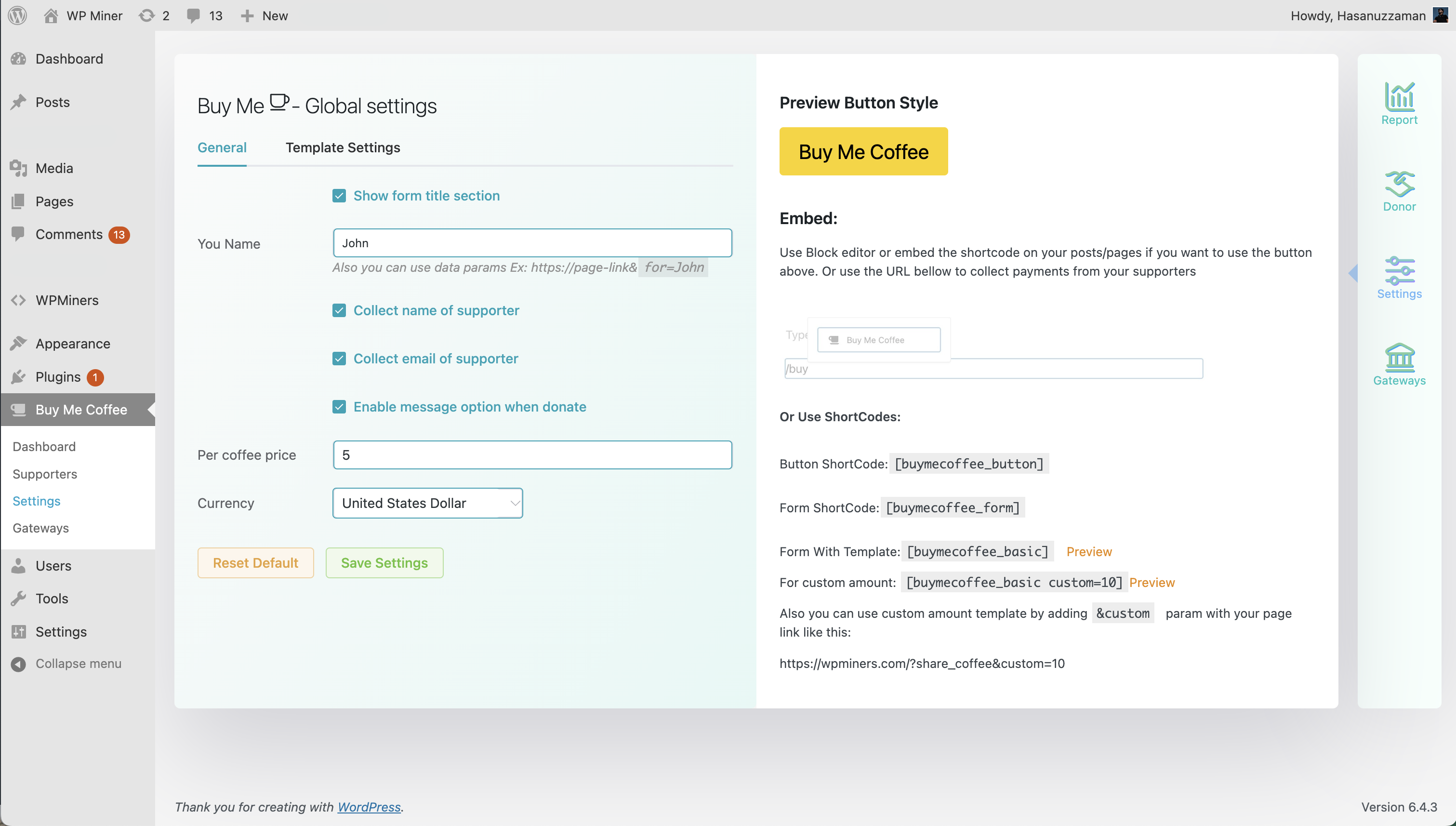This screenshot has height=826, width=1456.
Task: Click the Posts pin icon
Action: 18,102
